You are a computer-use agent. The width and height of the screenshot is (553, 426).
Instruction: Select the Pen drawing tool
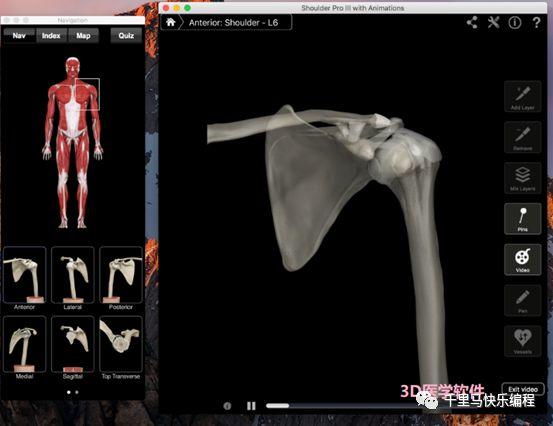click(x=522, y=300)
